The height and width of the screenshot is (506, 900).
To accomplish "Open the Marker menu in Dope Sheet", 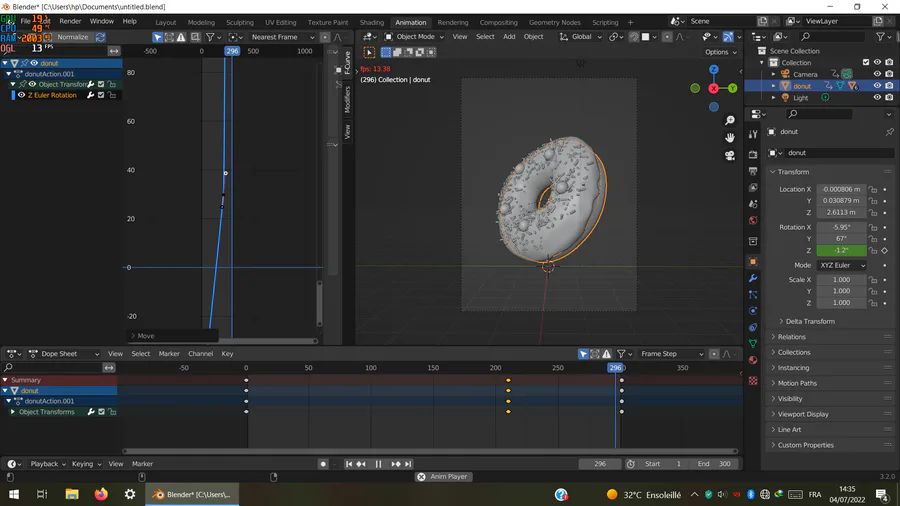I will pyautogui.click(x=169, y=354).
